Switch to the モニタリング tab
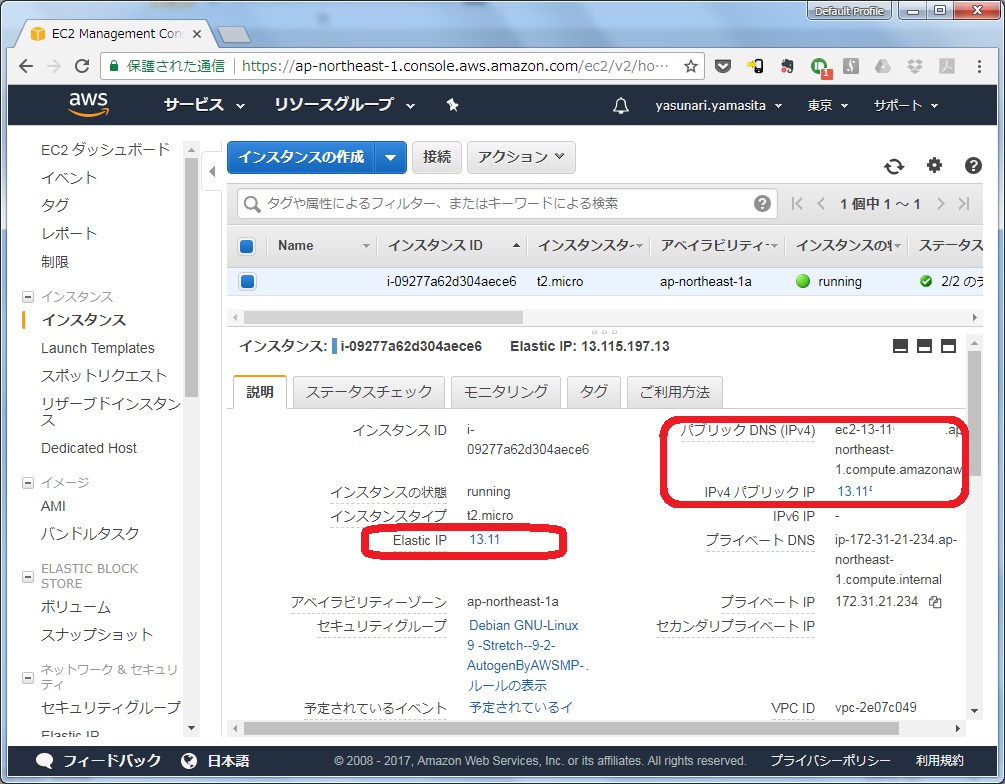This screenshot has height=784, width=1005. 506,392
